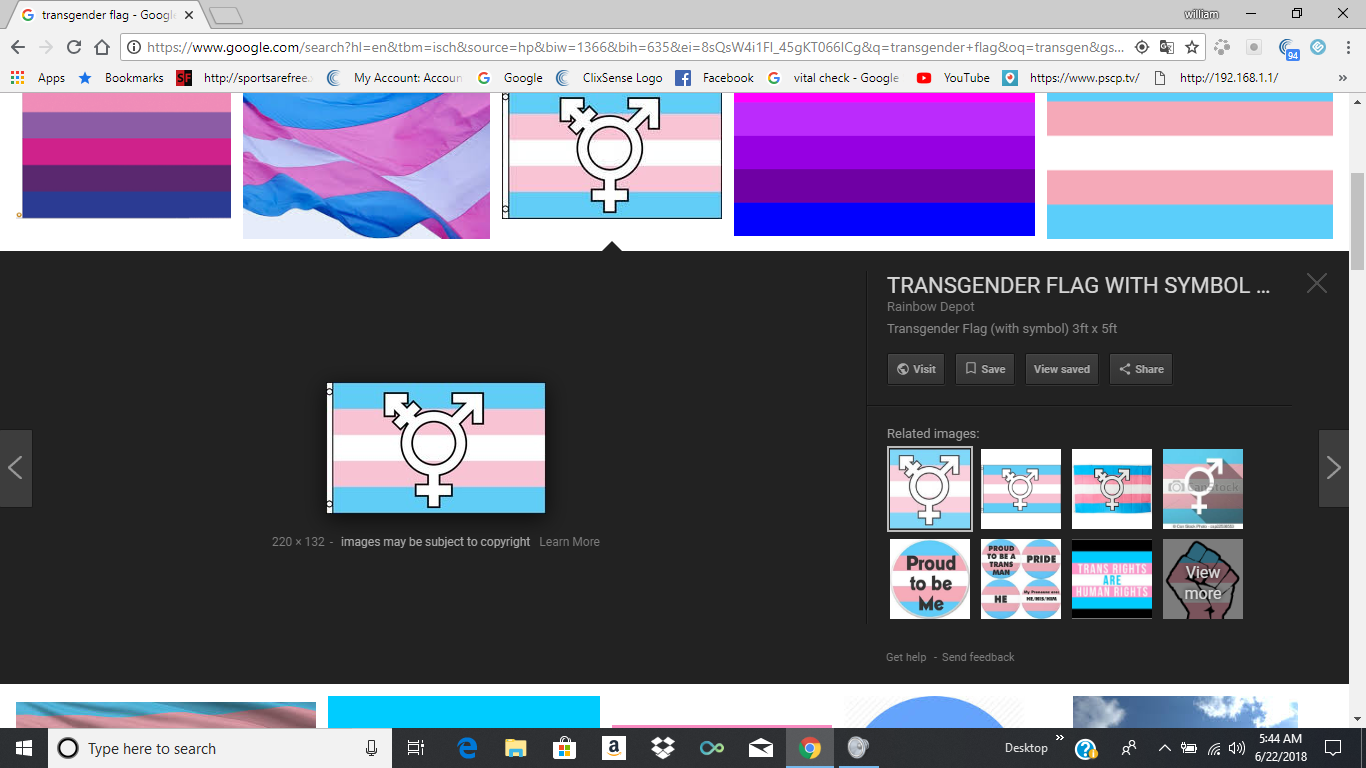Open the Trans Rights Are Human Rights thumbnail
The height and width of the screenshot is (768, 1366).
(x=1112, y=579)
